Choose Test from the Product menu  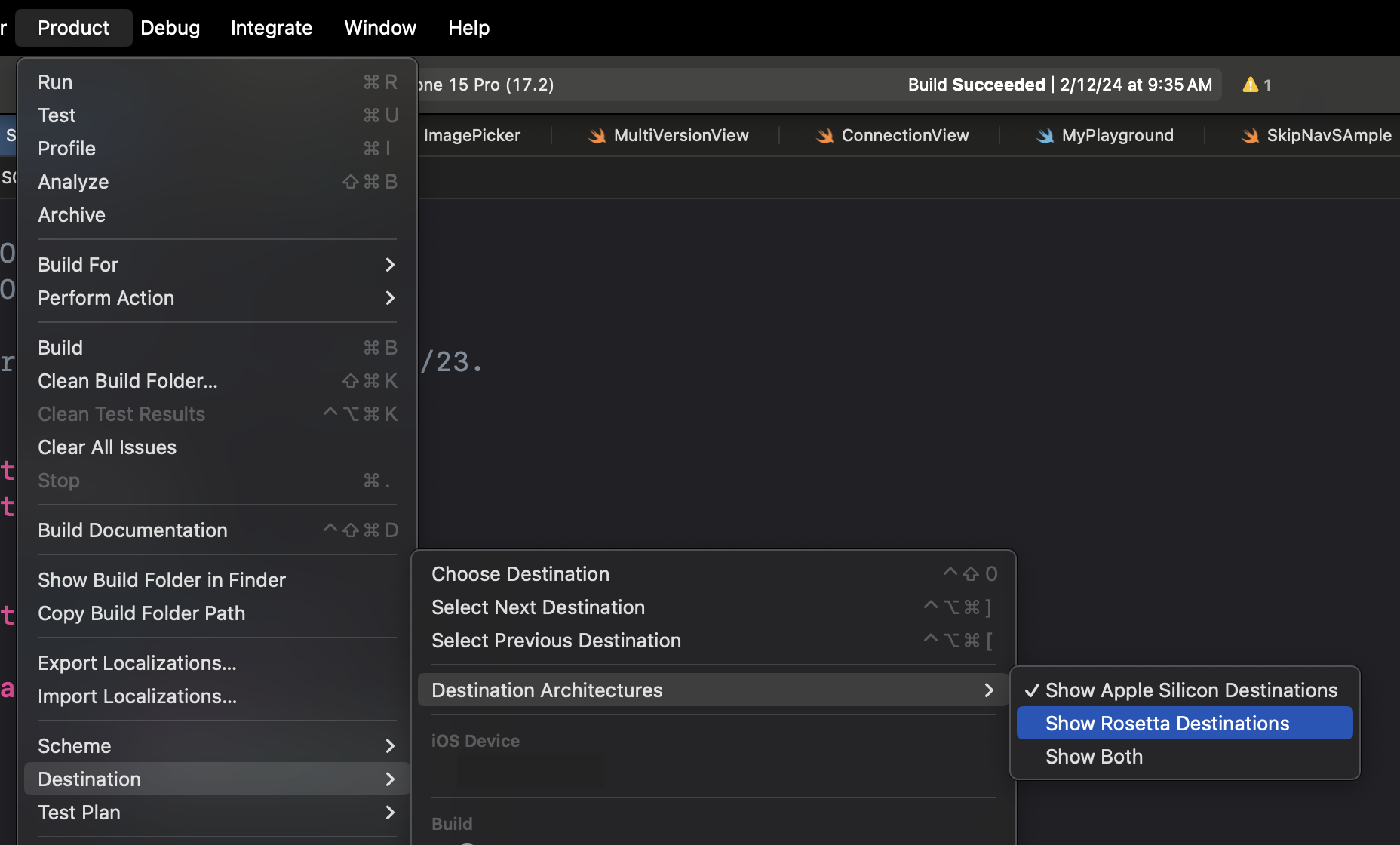pyautogui.click(x=217, y=115)
